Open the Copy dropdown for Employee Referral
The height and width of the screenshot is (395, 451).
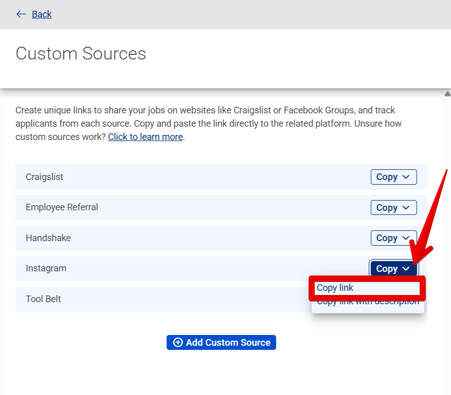pos(393,208)
